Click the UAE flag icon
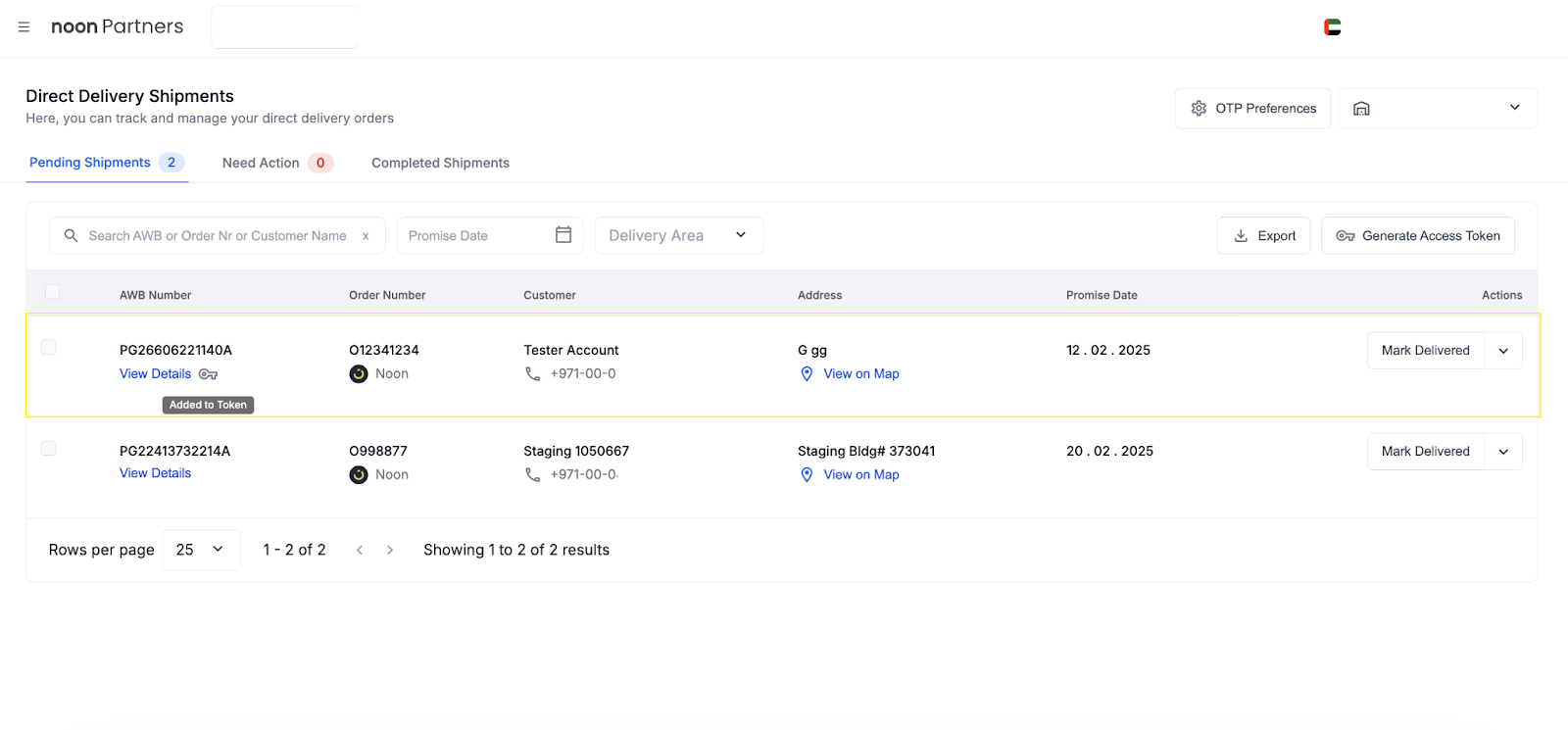 [1332, 27]
